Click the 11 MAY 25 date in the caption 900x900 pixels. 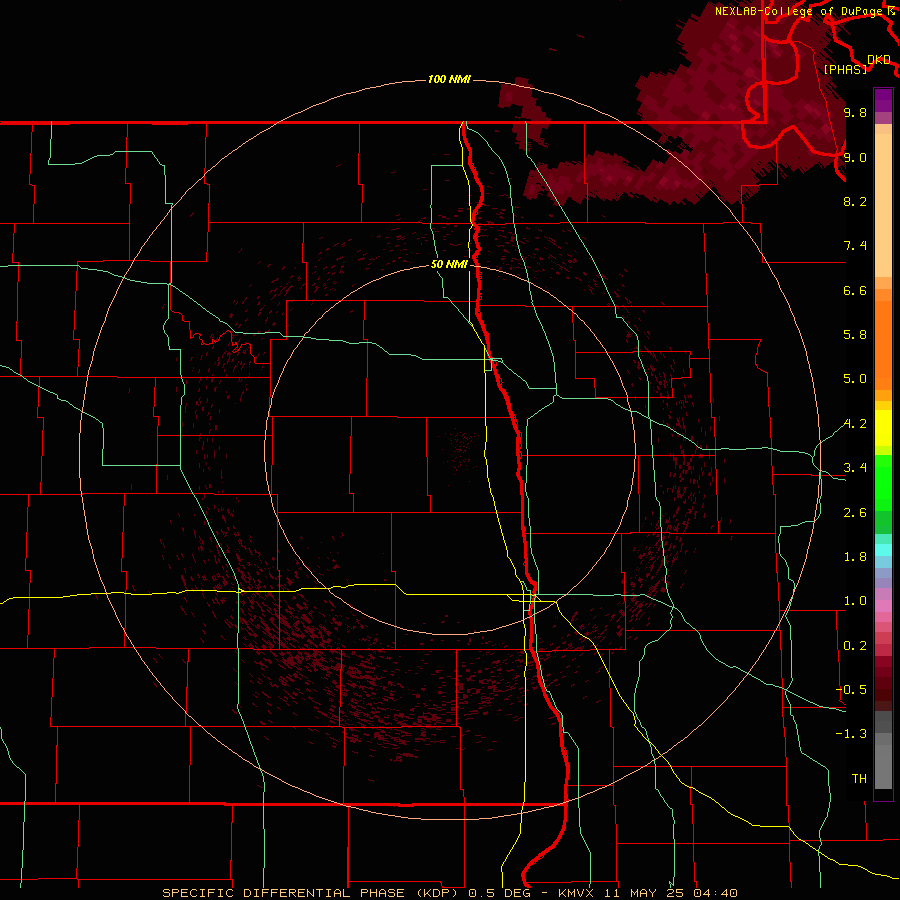tap(643, 893)
